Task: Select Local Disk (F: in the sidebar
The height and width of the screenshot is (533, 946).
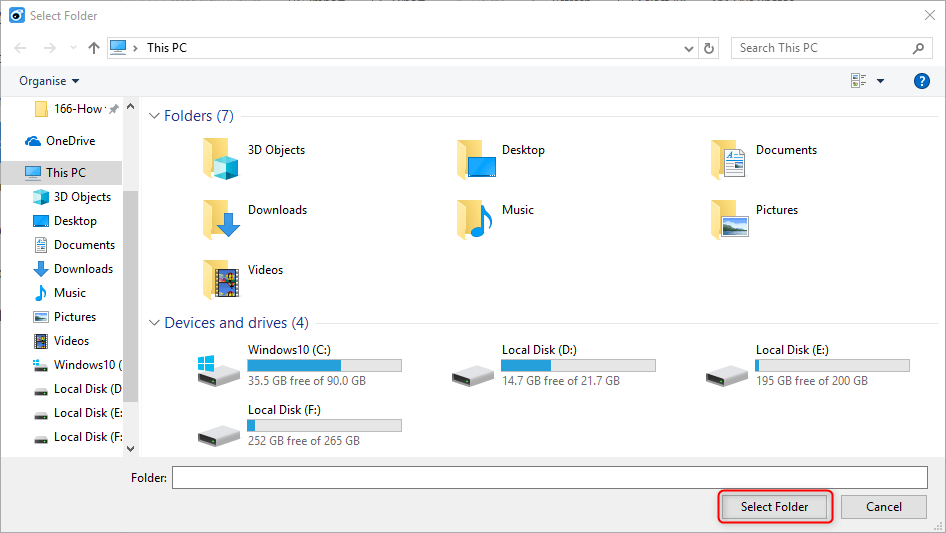Action: pyautogui.click(x=77, y=437)
